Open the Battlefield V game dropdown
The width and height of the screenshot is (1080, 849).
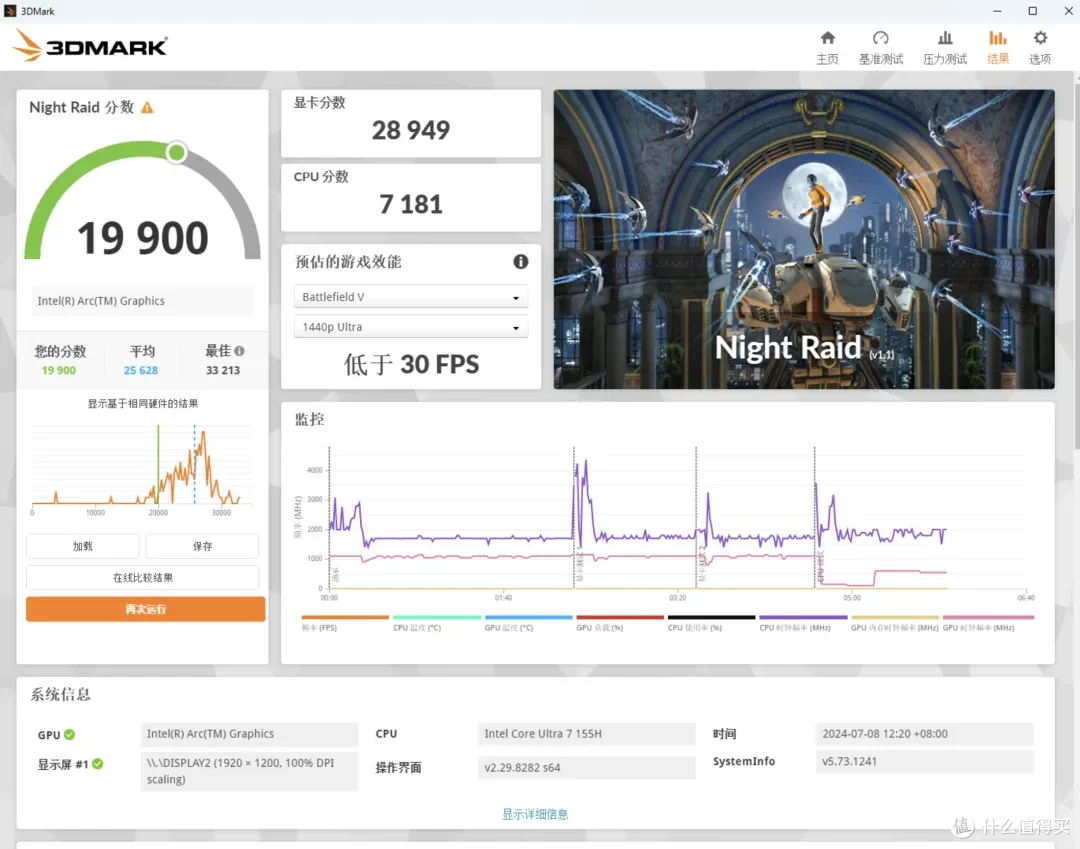point(411,297)
